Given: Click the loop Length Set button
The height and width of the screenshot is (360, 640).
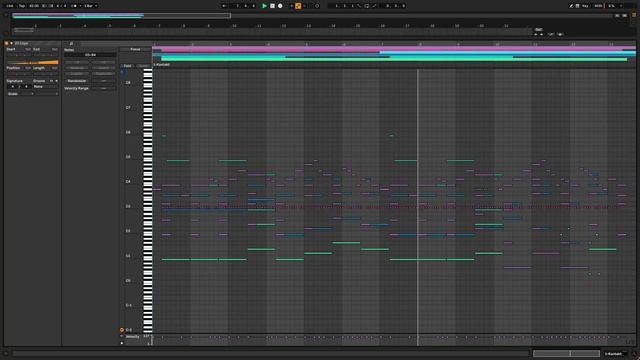Looking at the screenshot, I should pyautogui.click(x=54, y=68).
